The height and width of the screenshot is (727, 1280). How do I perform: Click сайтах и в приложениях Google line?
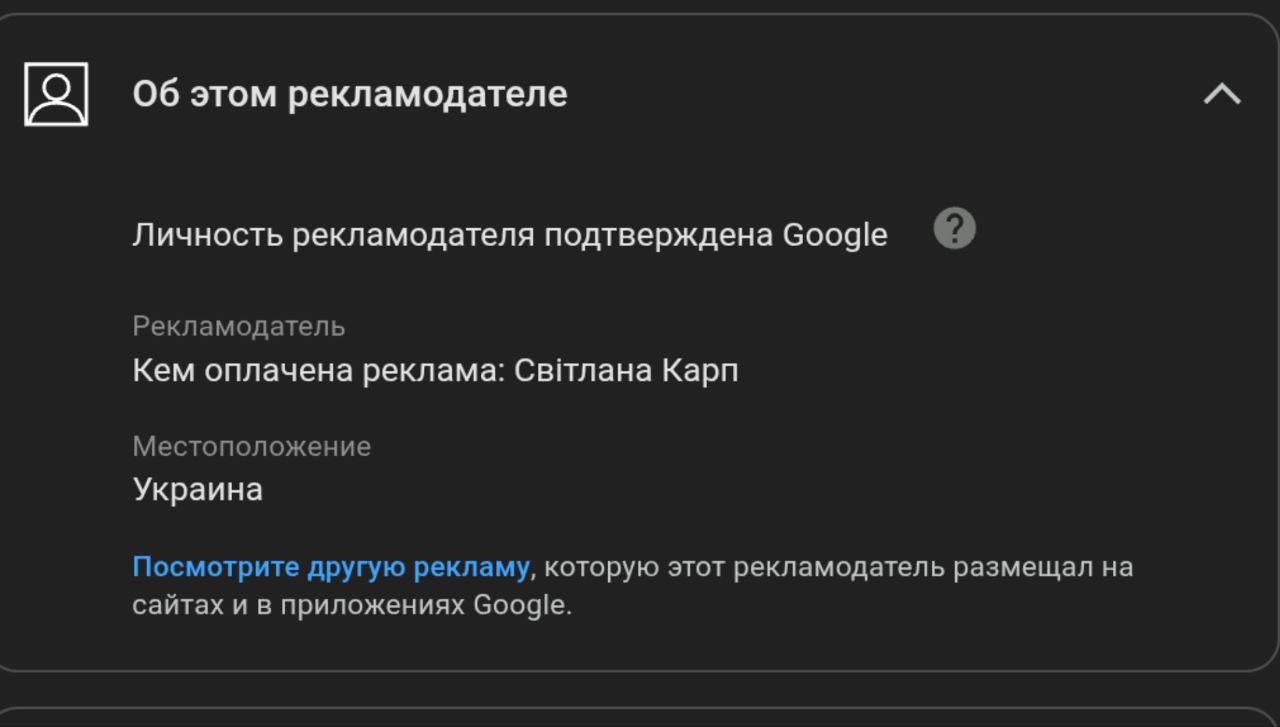tap(352, 606)
